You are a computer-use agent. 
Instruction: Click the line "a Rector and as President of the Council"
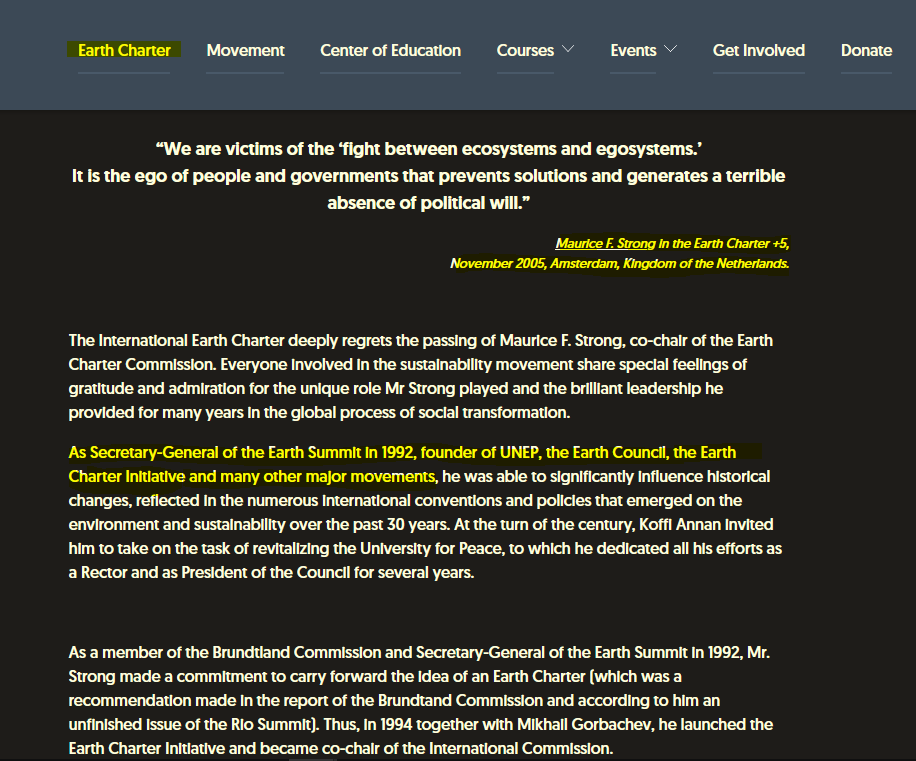pos(271,572)
